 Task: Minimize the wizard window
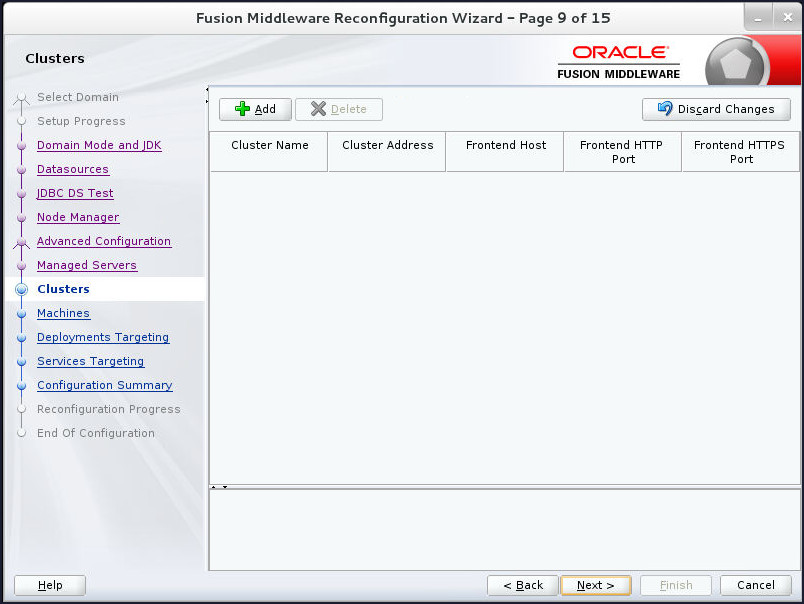click(x=758, y=18)
